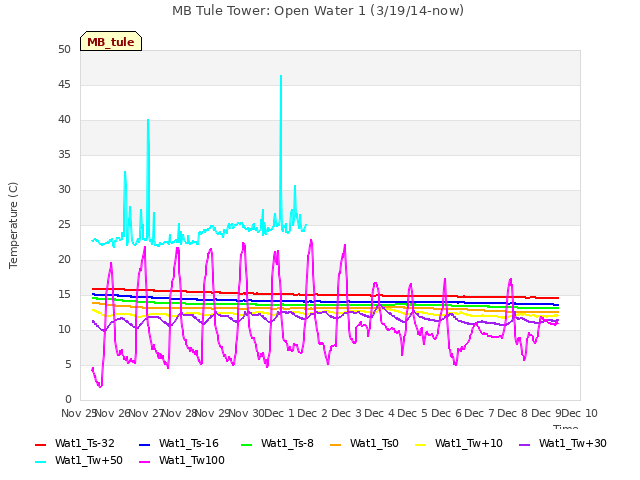
Task: Click the MB_tule label badge
Action: pos(111,41)
